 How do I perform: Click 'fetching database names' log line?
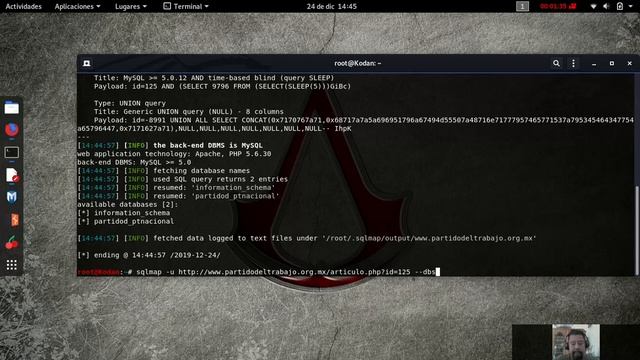tap(201, 171)
